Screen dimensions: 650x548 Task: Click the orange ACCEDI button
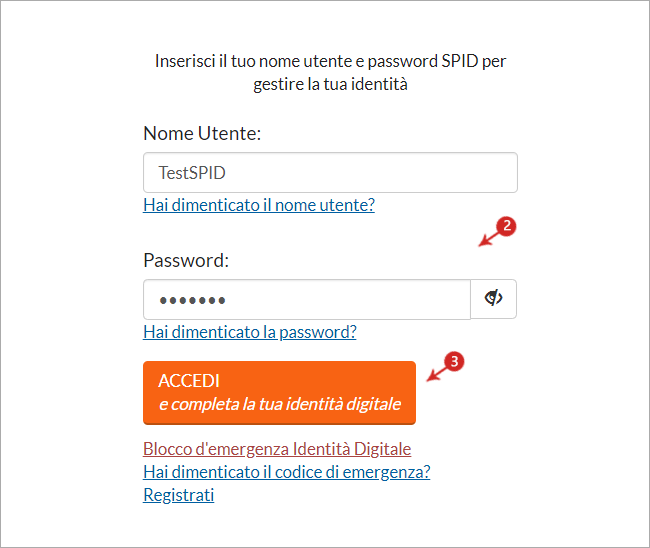(279, 393)
